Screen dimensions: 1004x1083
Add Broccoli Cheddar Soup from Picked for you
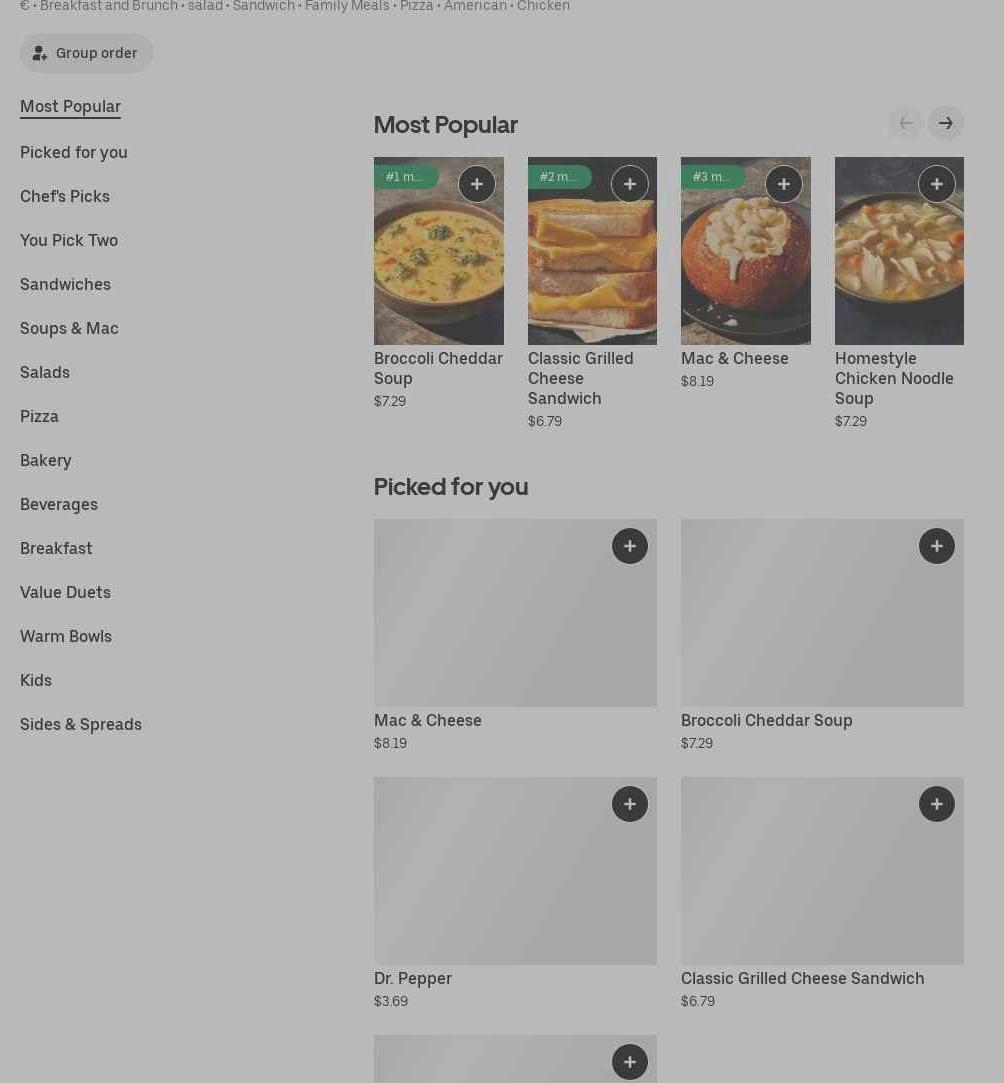click(937, 546)
